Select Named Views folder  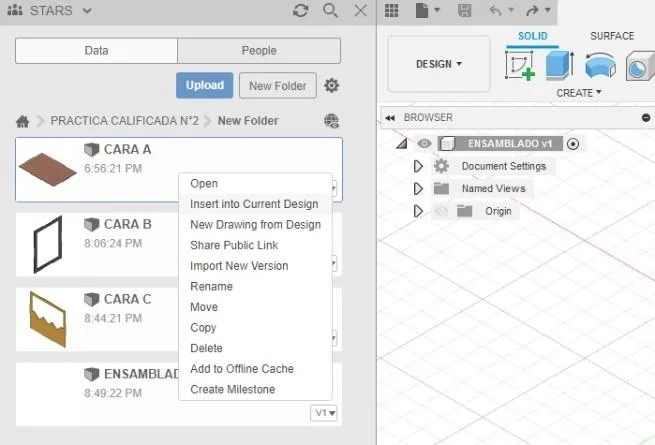(494, 189)
